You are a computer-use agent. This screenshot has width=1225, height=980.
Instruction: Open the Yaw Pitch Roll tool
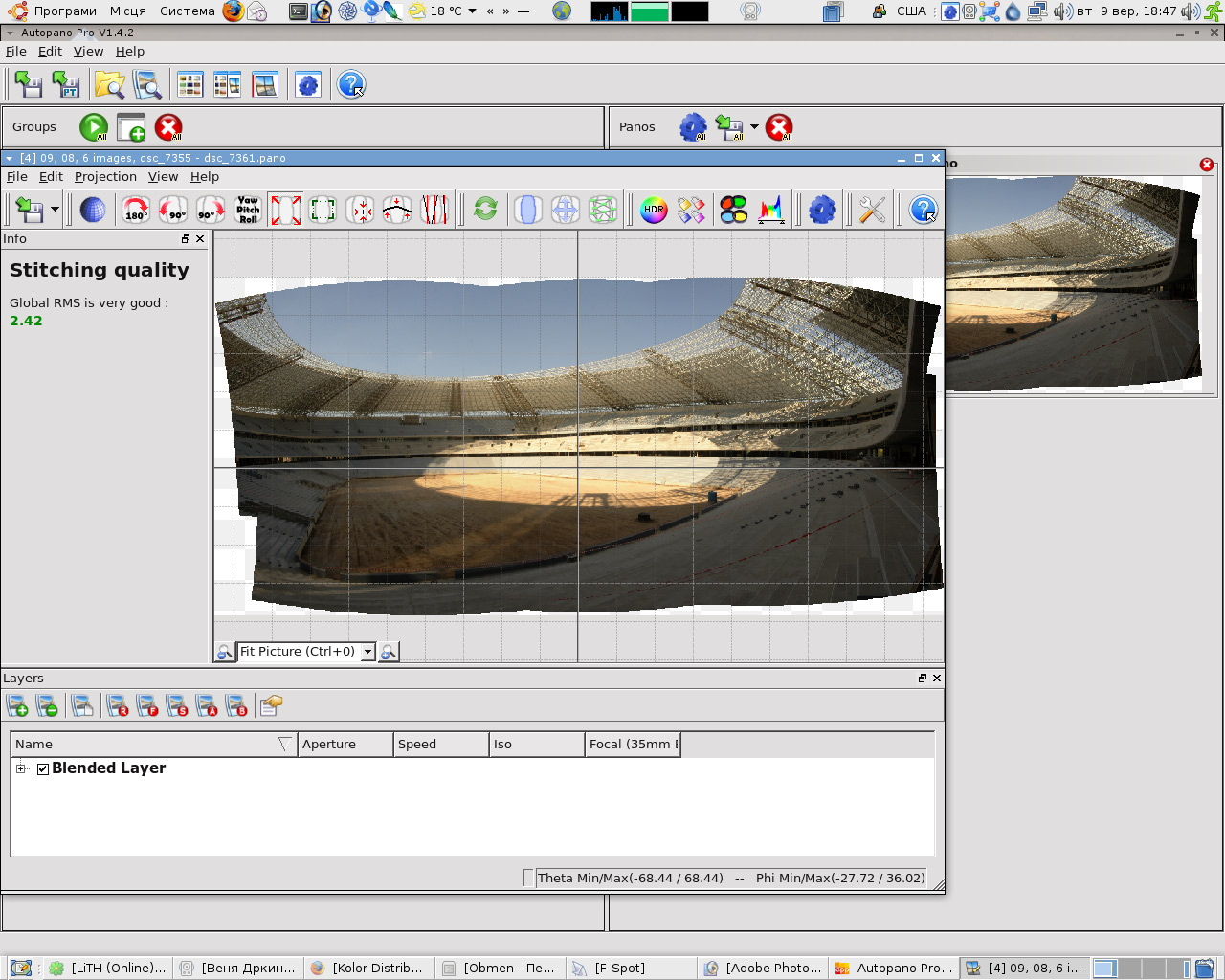pos(248,210)
